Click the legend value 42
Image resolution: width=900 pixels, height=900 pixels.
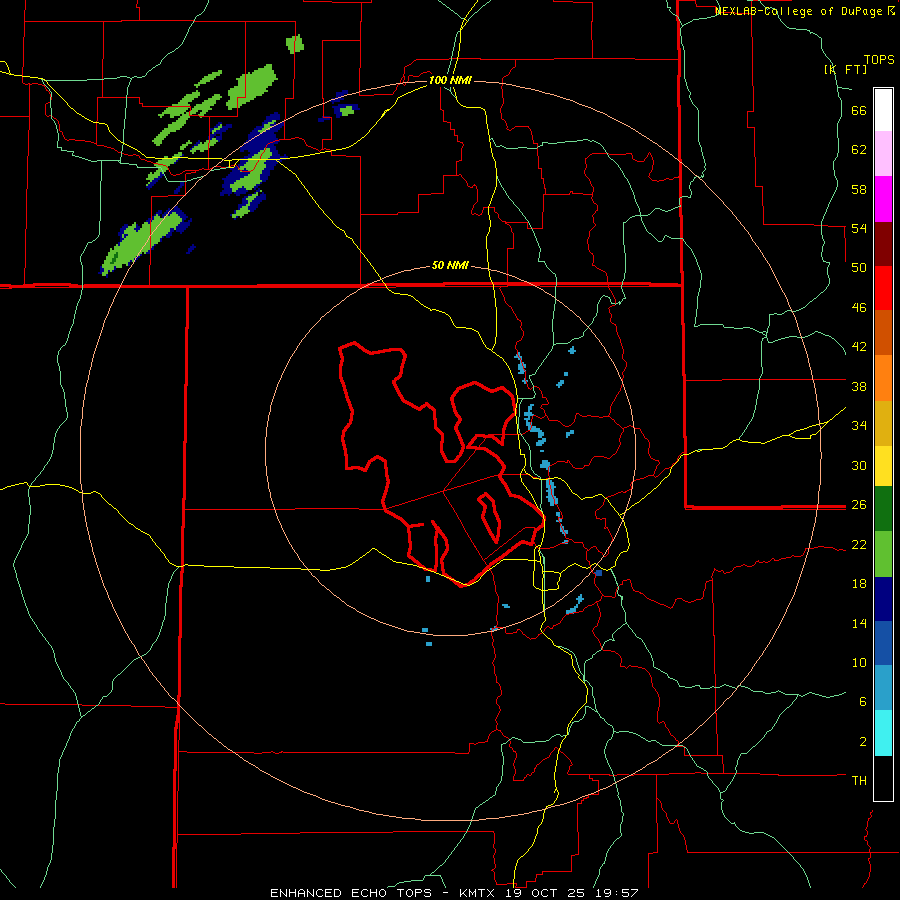pyautogui.click(x=859, y=347)
